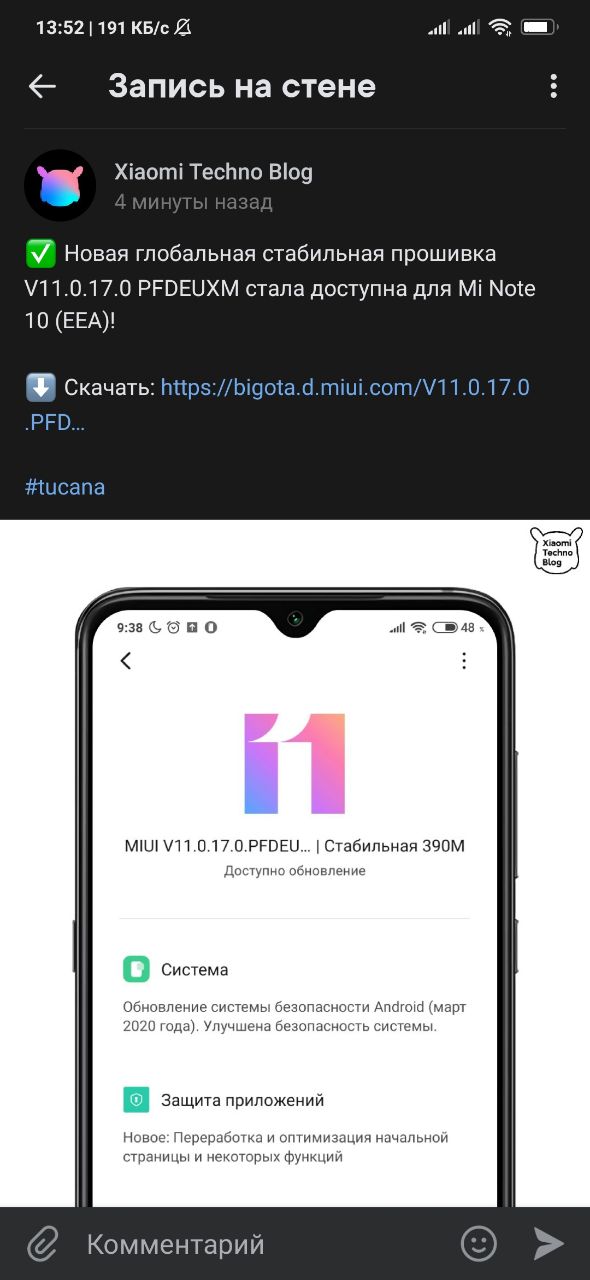This screenshot has height=1280, width=590.
Task: Open the Xiaomi Techno Blog avatar
Action: point(60,186)
